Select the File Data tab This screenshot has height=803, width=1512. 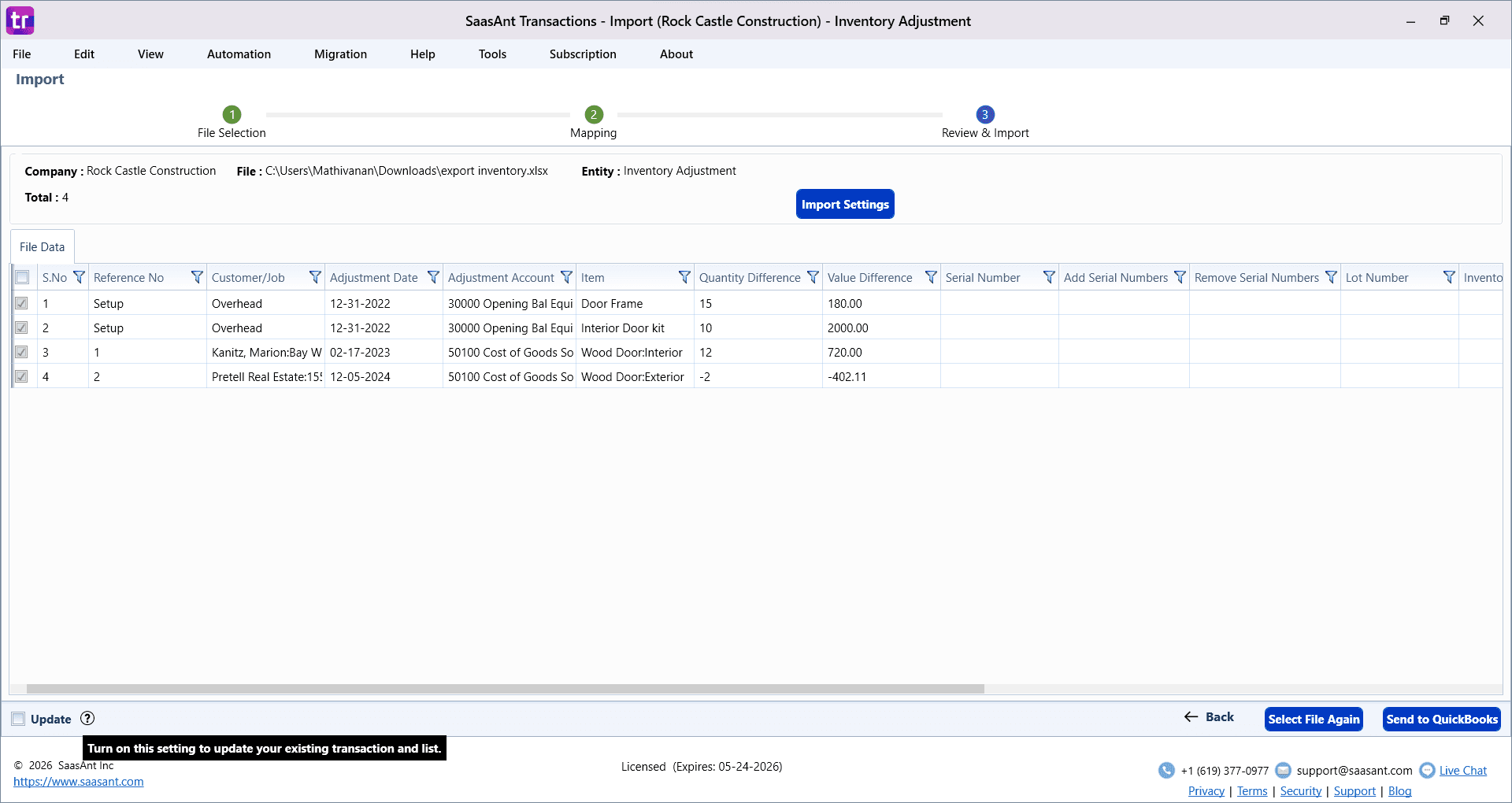tap(43, 247)
